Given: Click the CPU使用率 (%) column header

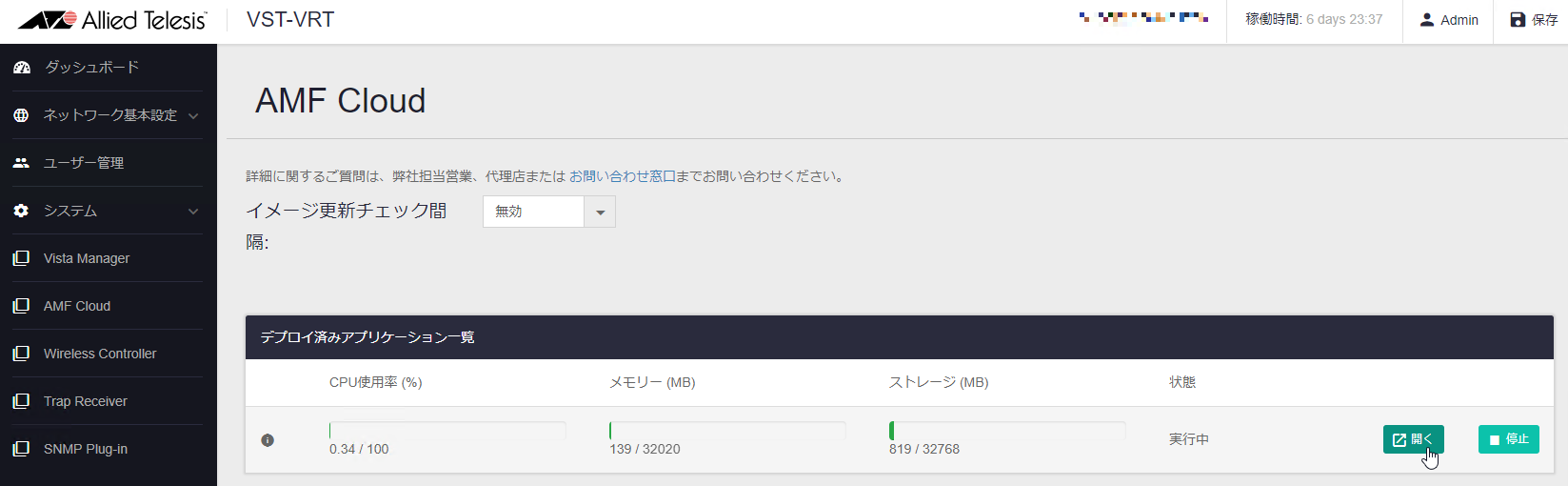Looking at the screenshot, I should tap(376, 382).
